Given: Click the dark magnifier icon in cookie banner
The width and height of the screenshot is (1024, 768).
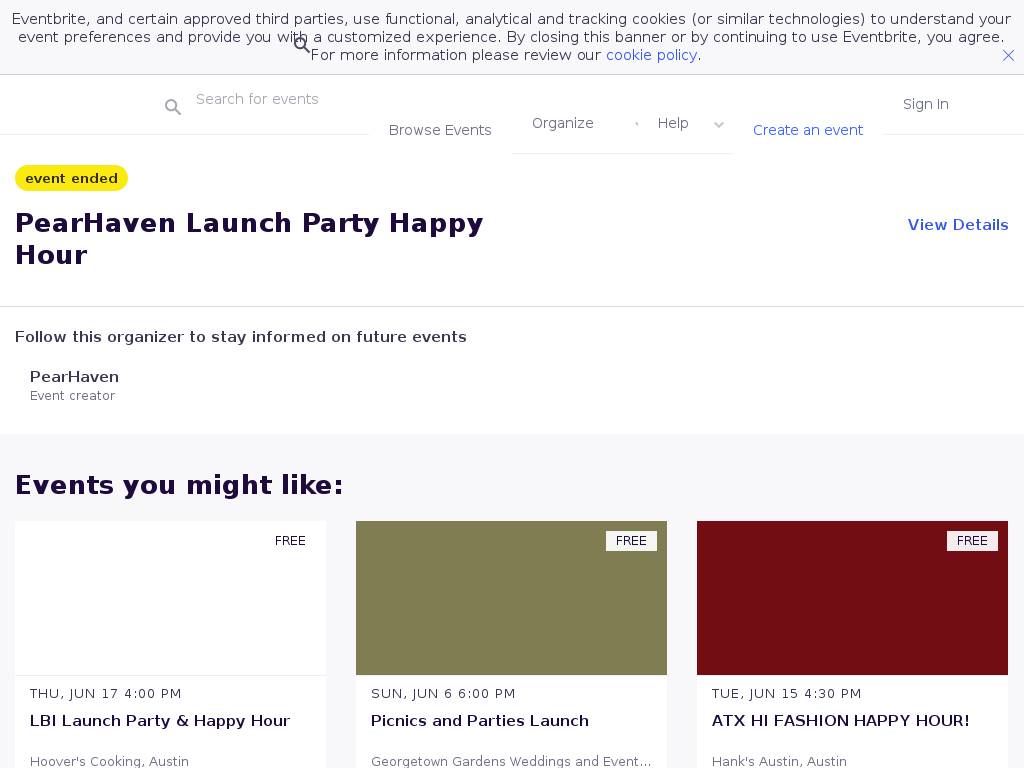Looking at the screenshot, I should pyautogui.click(x=301, y=45).
